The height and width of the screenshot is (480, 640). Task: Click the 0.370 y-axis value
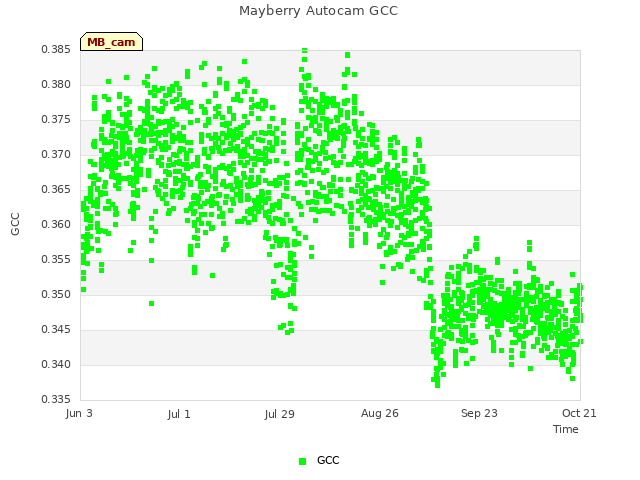tap(56, 155)
